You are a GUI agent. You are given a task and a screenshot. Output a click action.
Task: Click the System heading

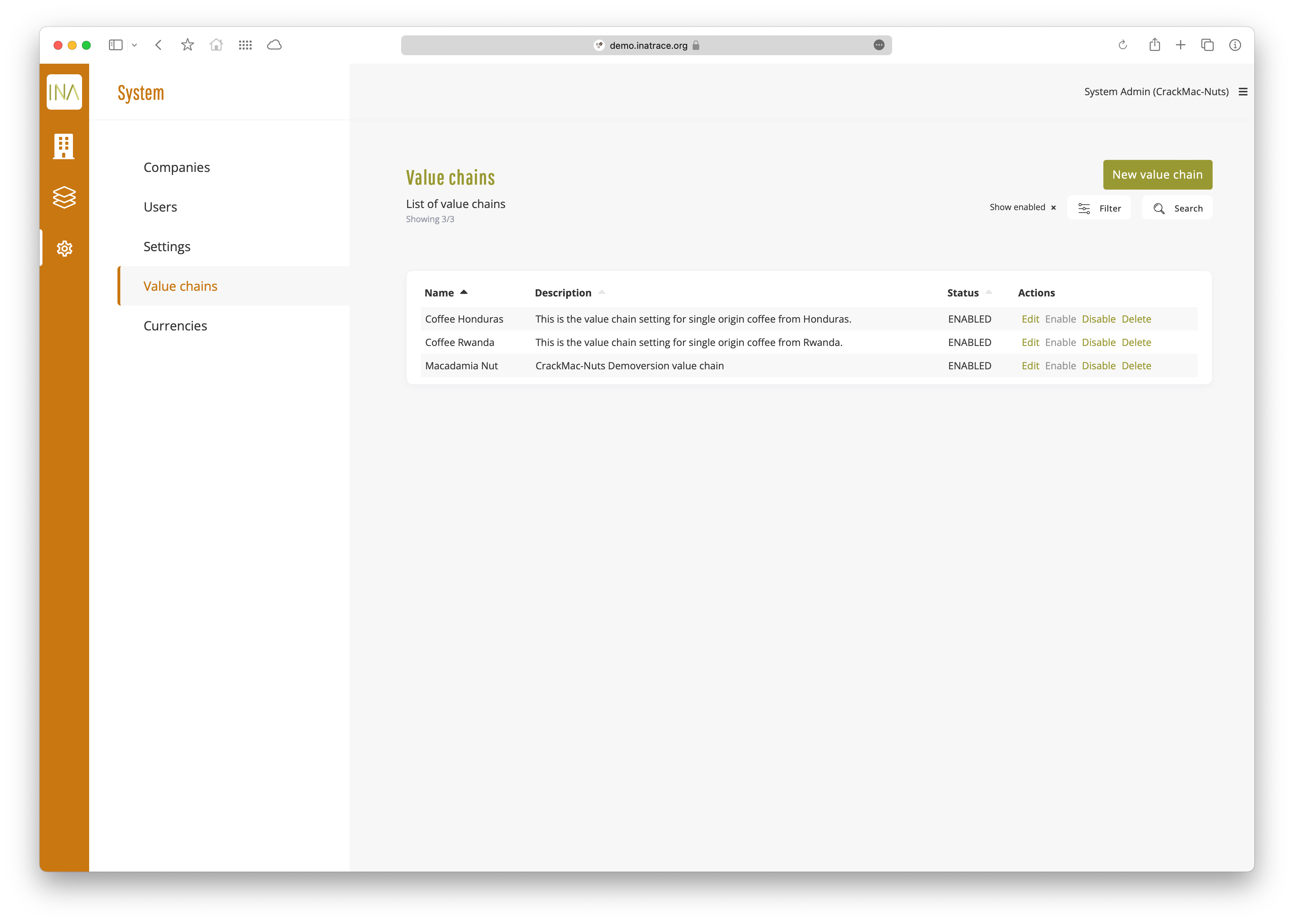point(140,93)
